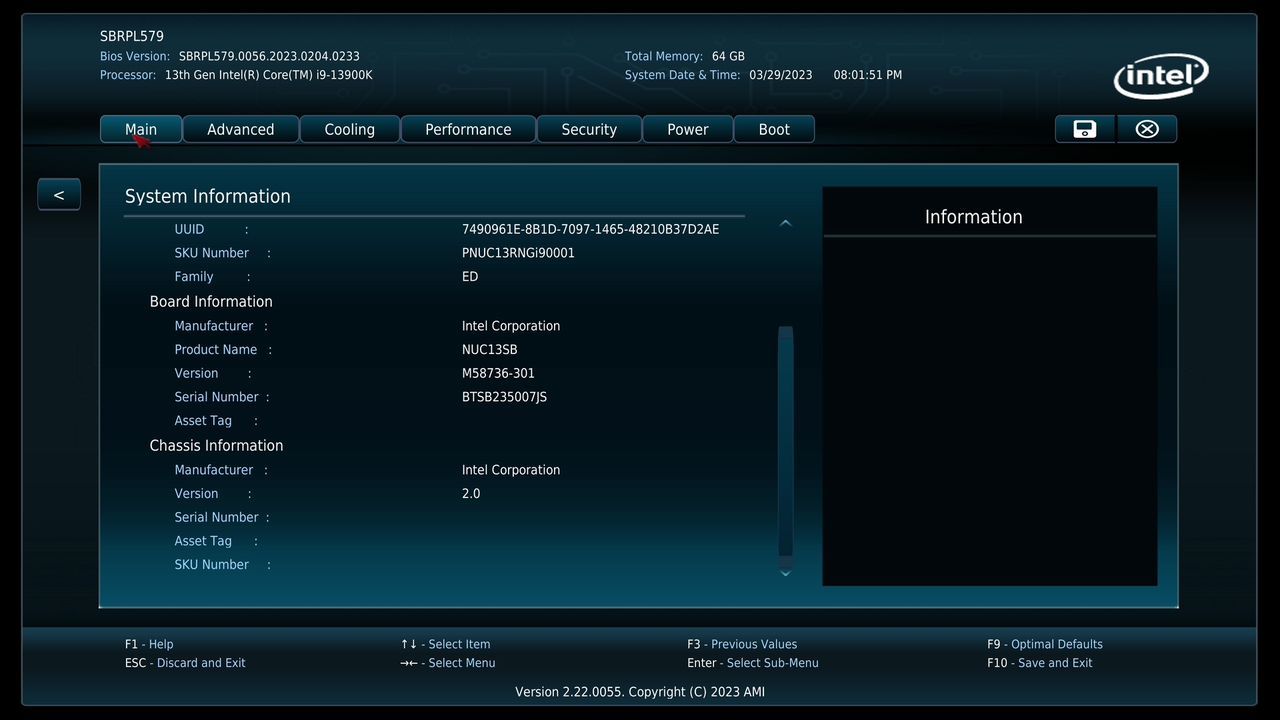Click F3 Previous Values
The height and width of the screenshot is (720, 1280).
pyautogui.click(x=739, y=643)
